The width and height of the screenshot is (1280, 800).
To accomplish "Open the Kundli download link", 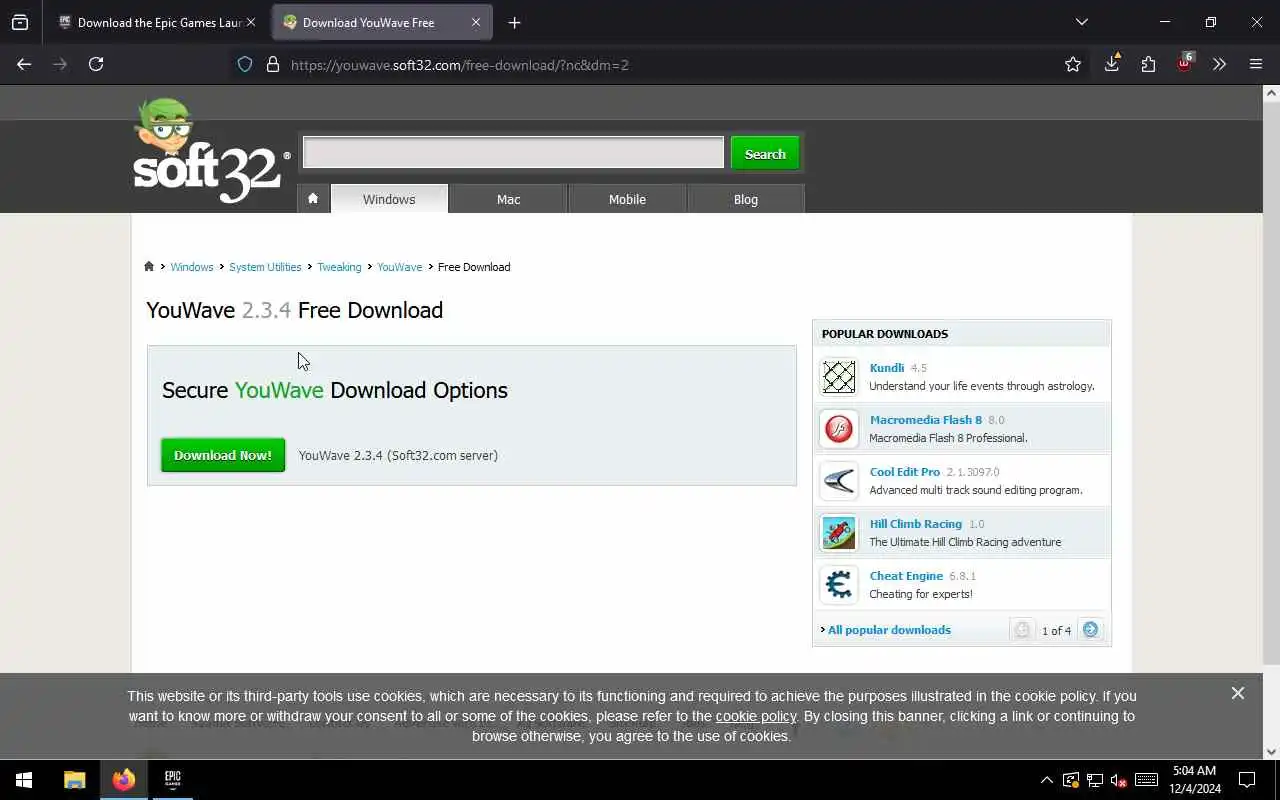I will [x=887, y=368].
